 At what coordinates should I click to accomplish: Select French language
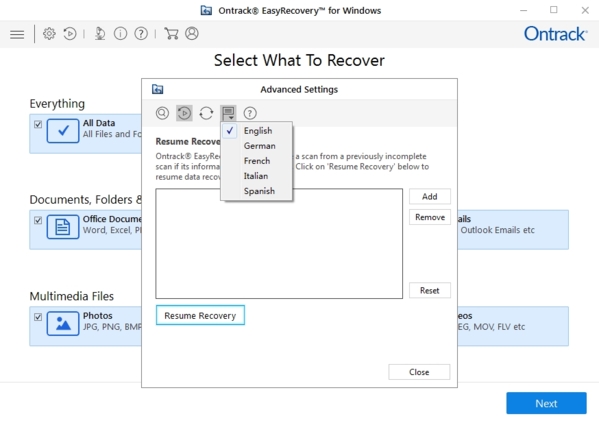click(257, 161)
